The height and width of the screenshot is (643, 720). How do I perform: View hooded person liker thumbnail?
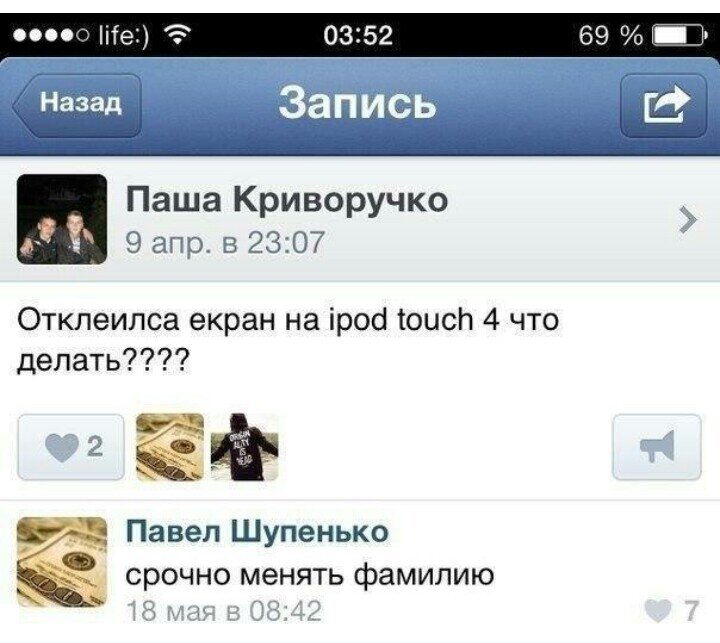point(244,447)
